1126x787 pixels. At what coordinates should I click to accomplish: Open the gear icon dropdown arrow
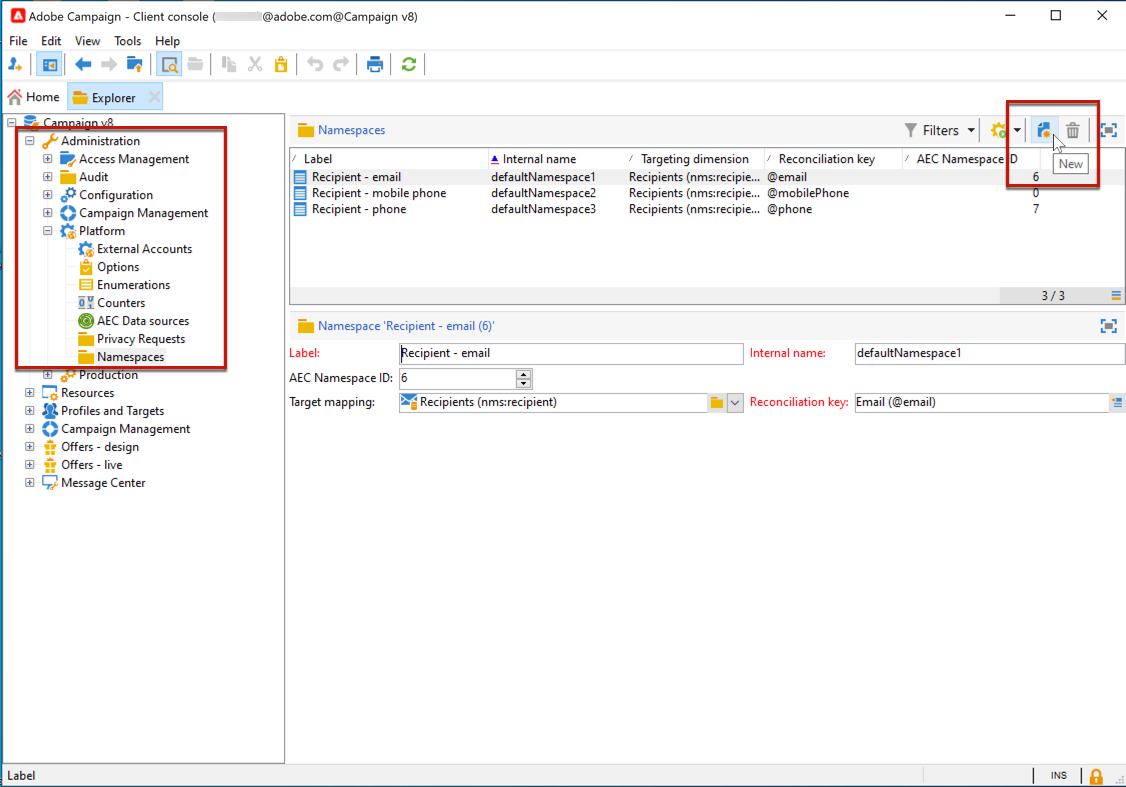[1017, 130]
